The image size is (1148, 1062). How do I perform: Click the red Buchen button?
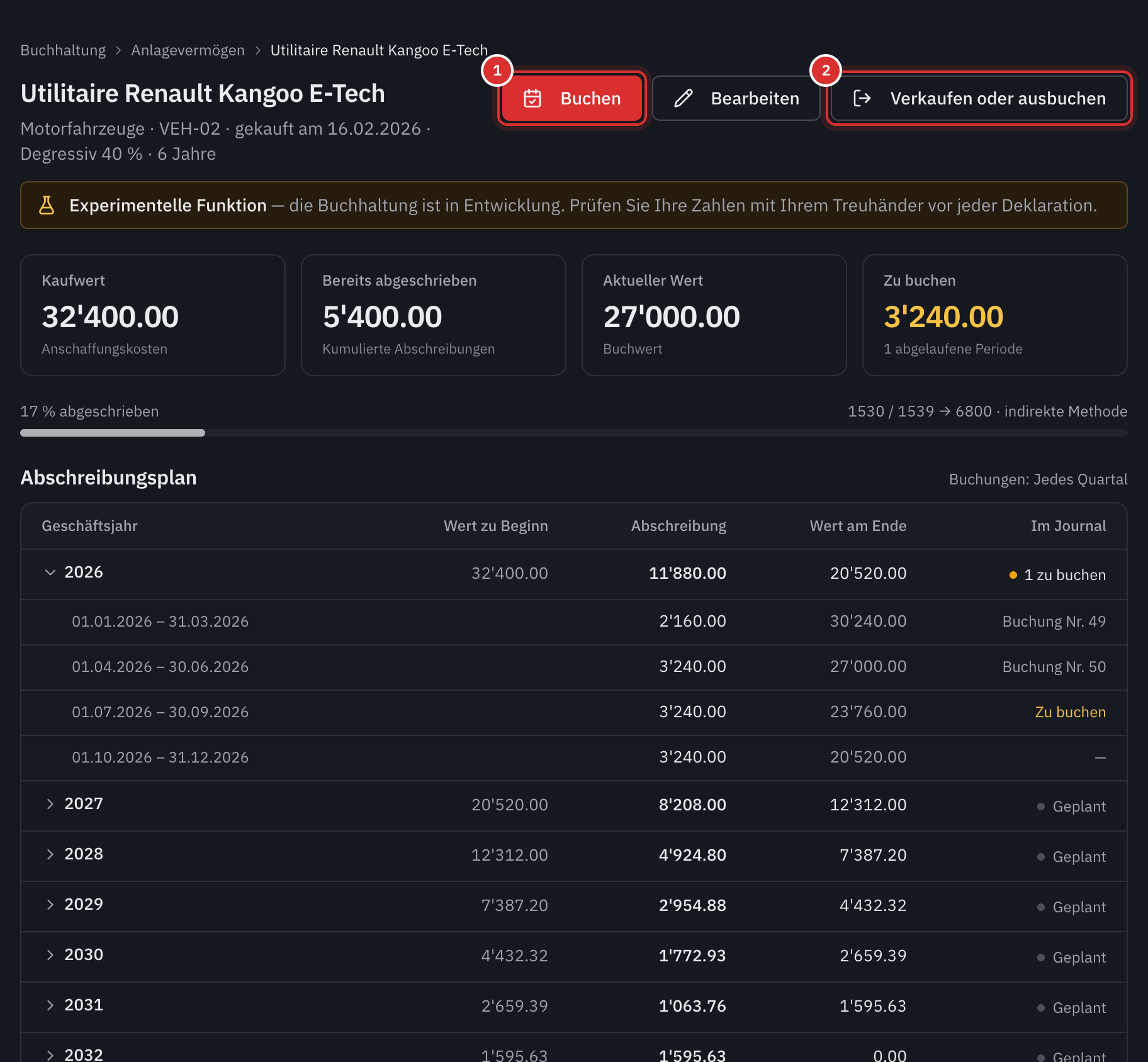(572, 98)
